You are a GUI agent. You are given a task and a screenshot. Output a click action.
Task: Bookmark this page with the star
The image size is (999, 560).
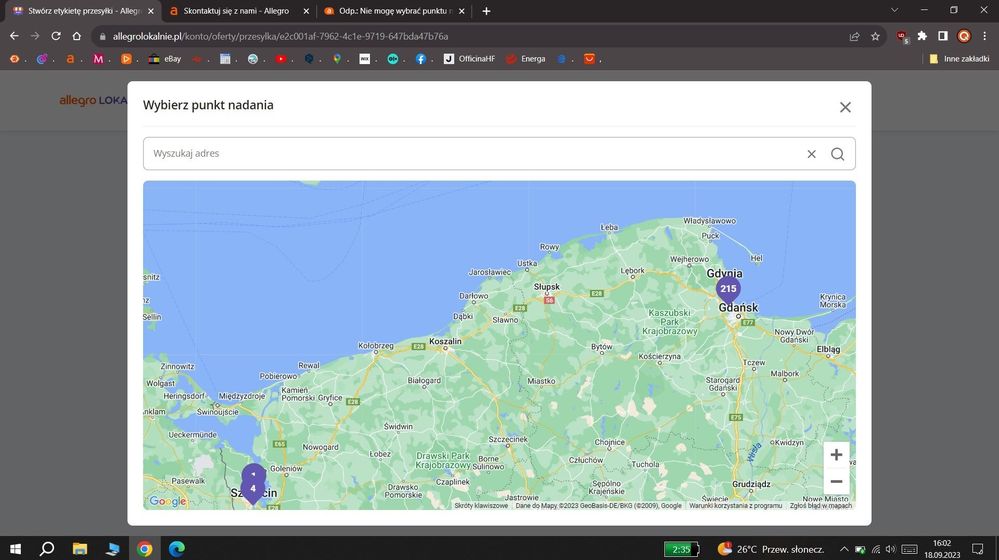tap(875, 36)
